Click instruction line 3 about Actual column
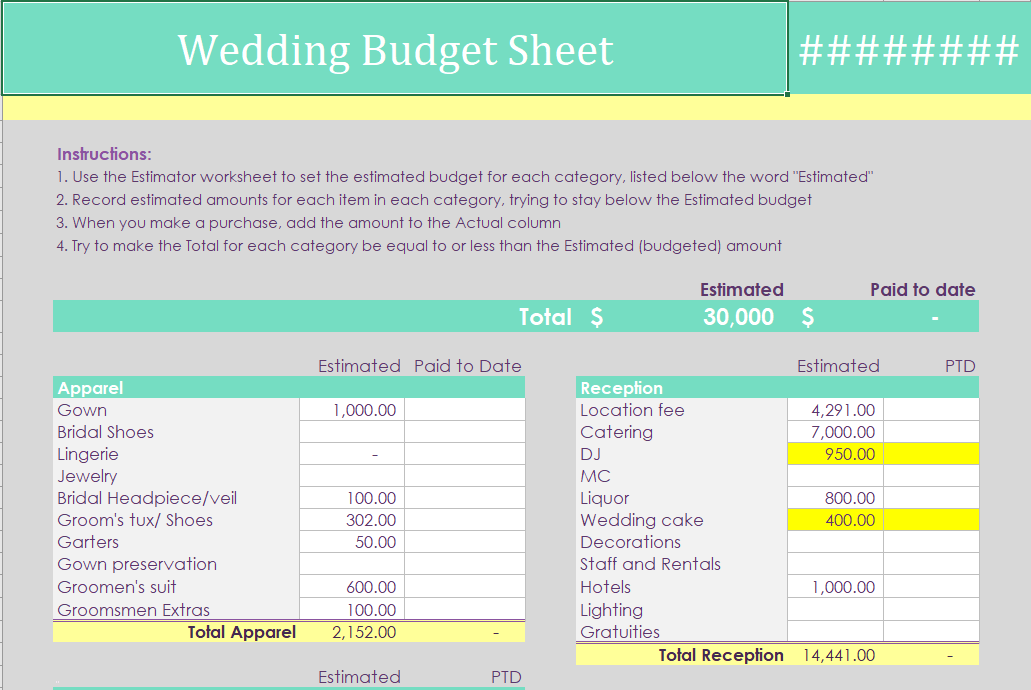The width and height of the screenshot is (1031, 690). click(308, 223)
